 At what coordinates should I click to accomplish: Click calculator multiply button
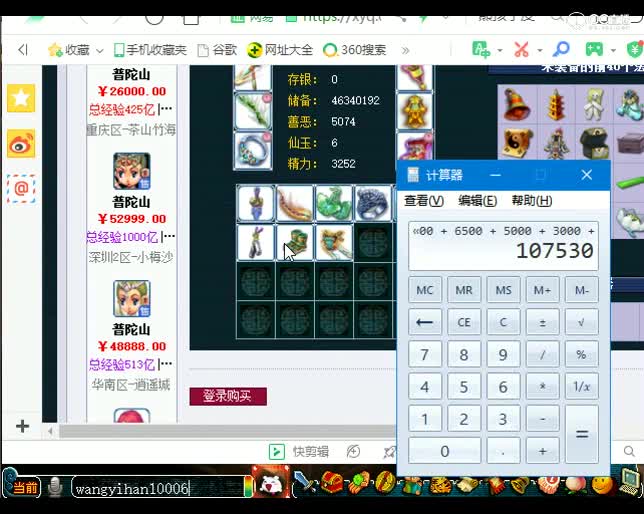tap(542, 387)
